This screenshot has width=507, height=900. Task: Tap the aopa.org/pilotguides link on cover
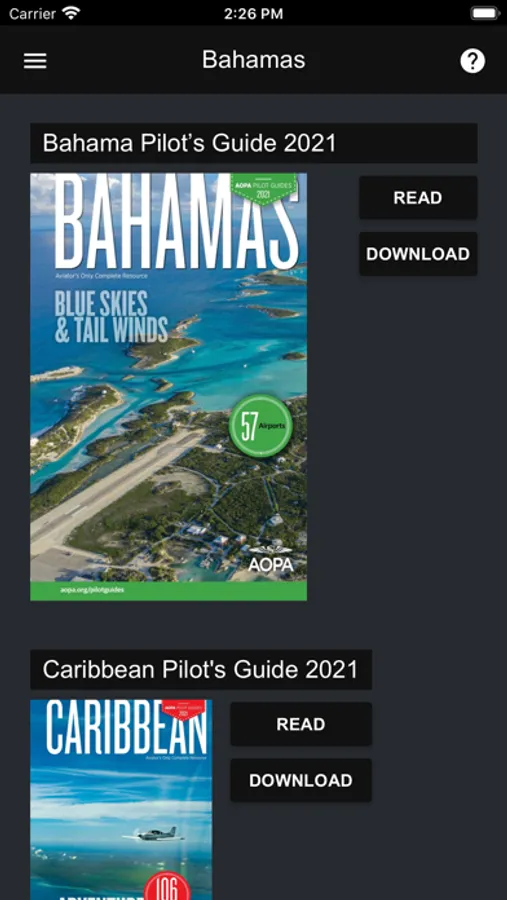pos(92,589)
